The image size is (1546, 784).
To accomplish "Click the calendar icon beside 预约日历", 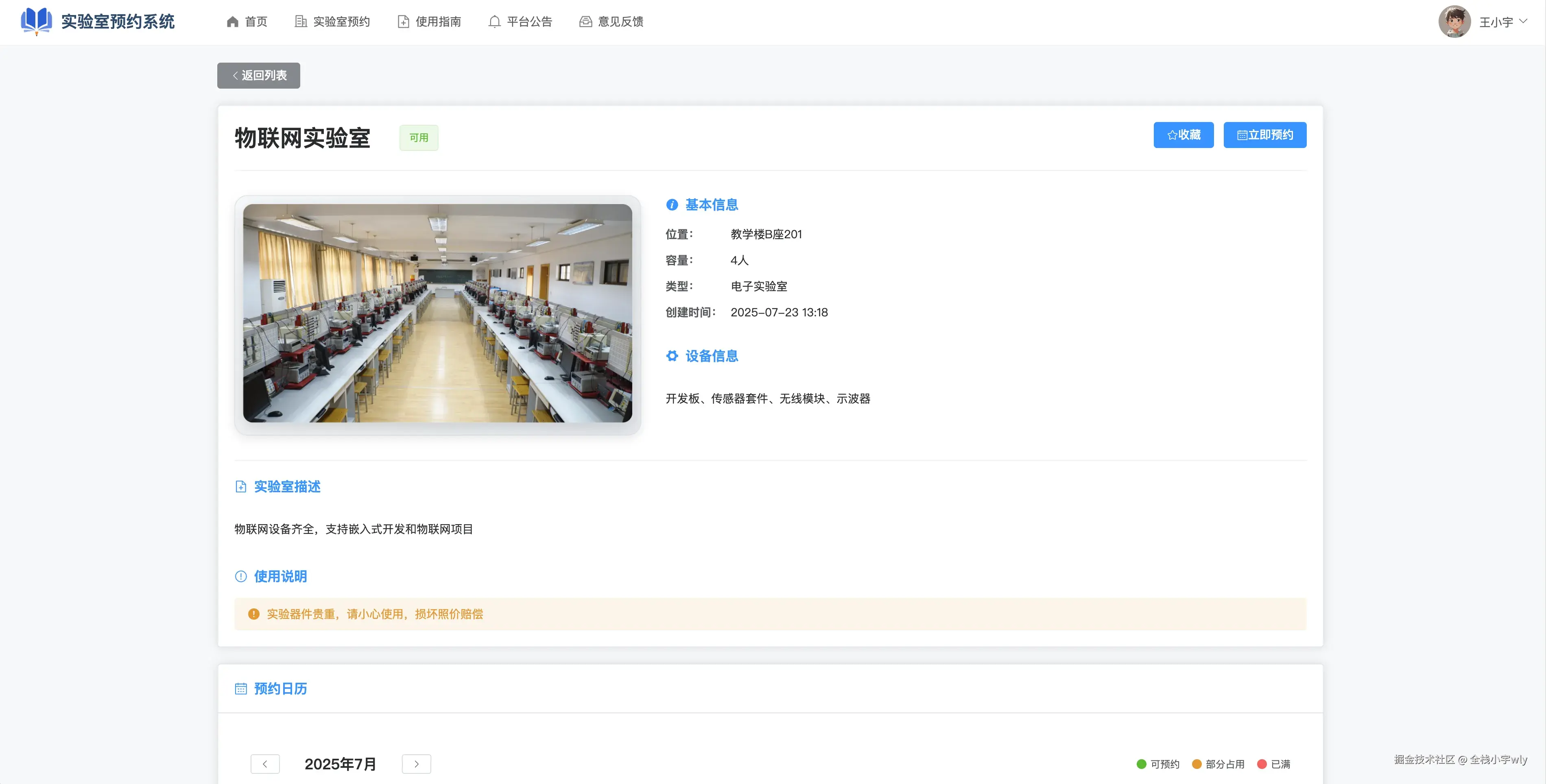I will tap(241, 688).
